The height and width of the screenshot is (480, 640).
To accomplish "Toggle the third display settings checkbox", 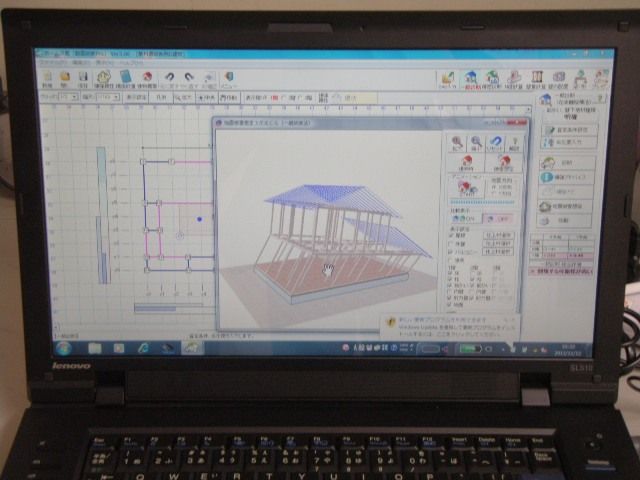I will point(451,252).
